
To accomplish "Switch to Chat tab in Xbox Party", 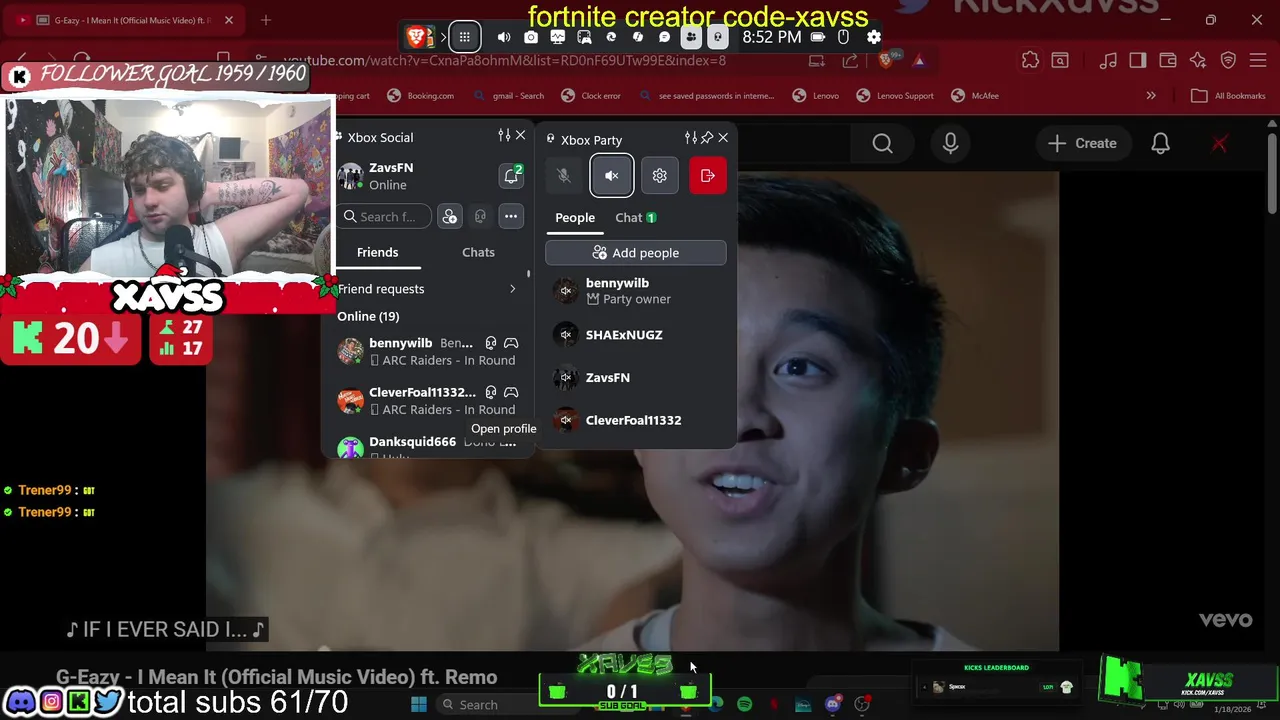I will [635, 217].
